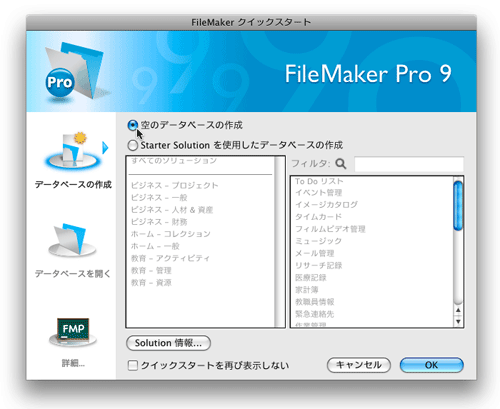
Task: Choose フィルムビデオ管理 solution
Action: coord(330,229)
